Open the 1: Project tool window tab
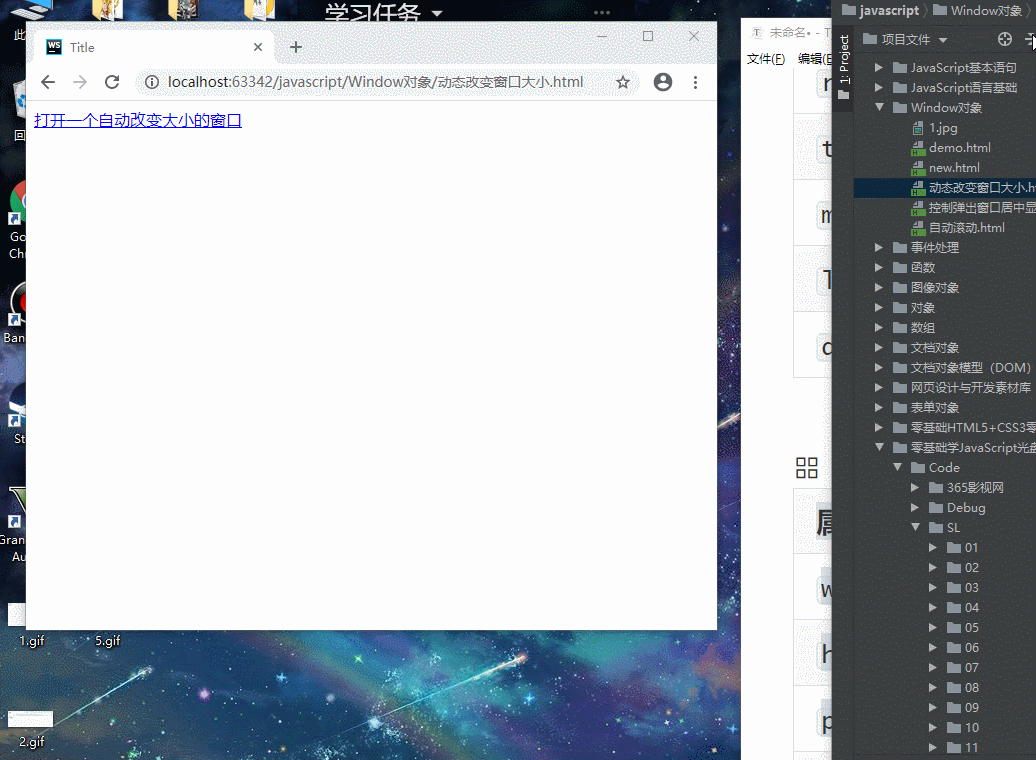The image size is (1036, 760). 844,67
